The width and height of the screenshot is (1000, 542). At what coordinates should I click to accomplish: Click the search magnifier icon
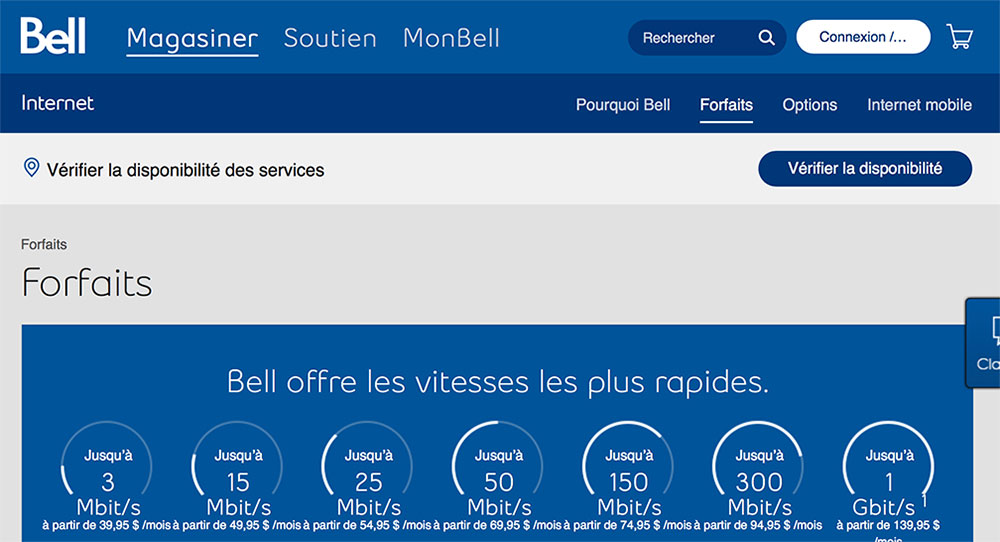766,38
